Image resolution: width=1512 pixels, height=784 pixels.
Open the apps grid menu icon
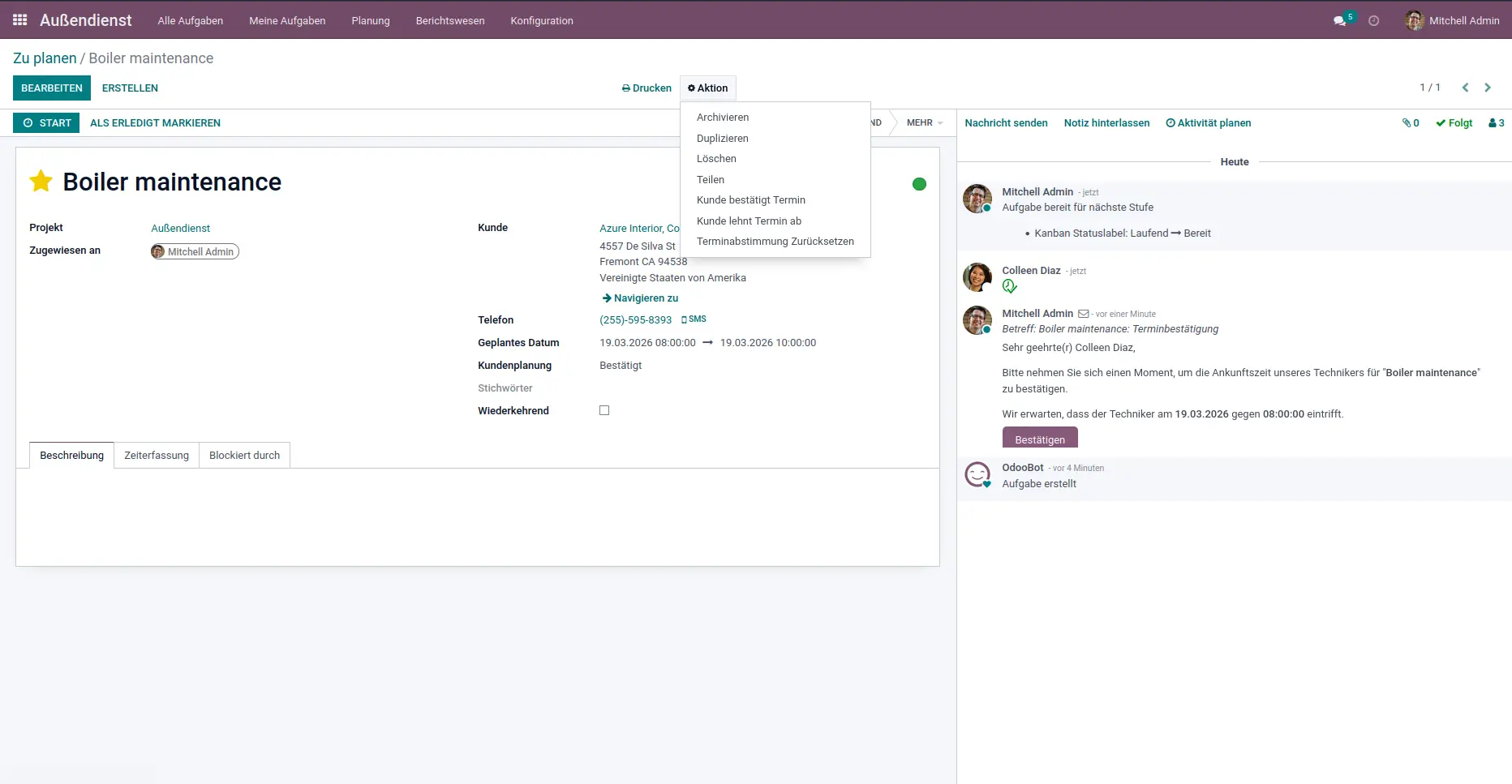point(20,20)
